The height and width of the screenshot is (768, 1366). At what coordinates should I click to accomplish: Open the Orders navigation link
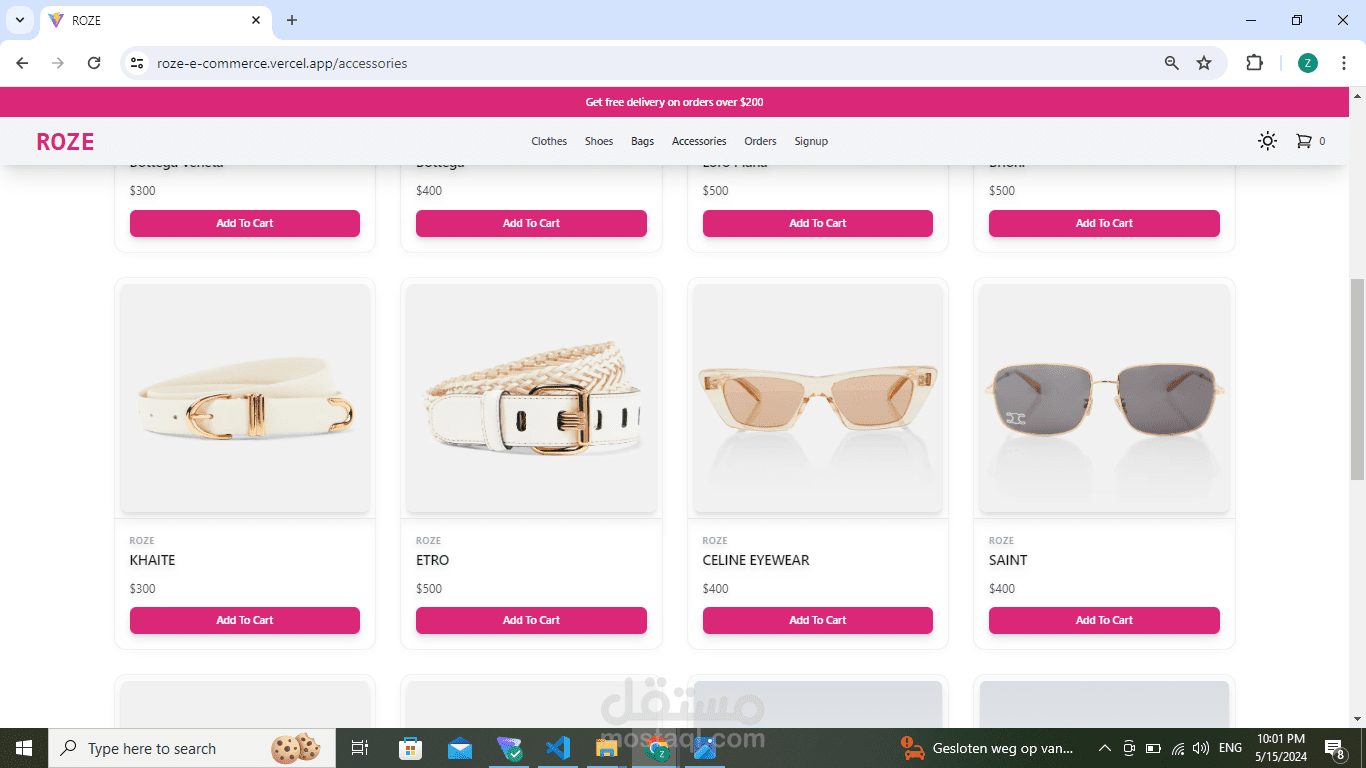760,141
